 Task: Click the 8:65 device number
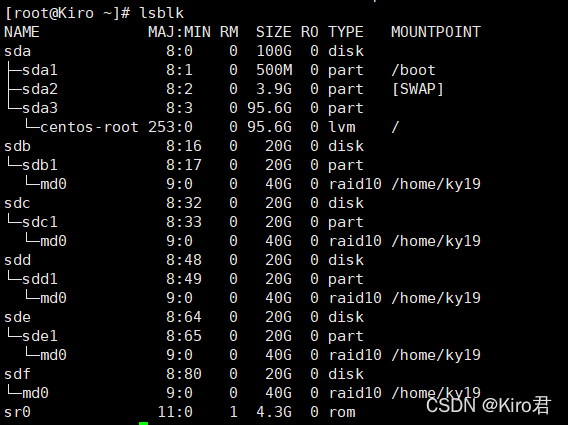coord(184,336)
